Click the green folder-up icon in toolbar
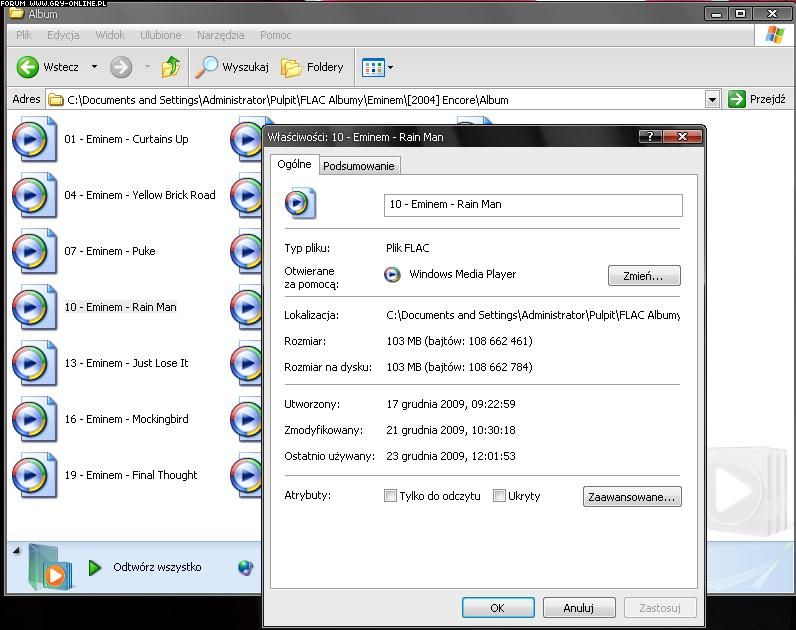Image resolution: width=796 pixels, height=630 pixels. 171,67
